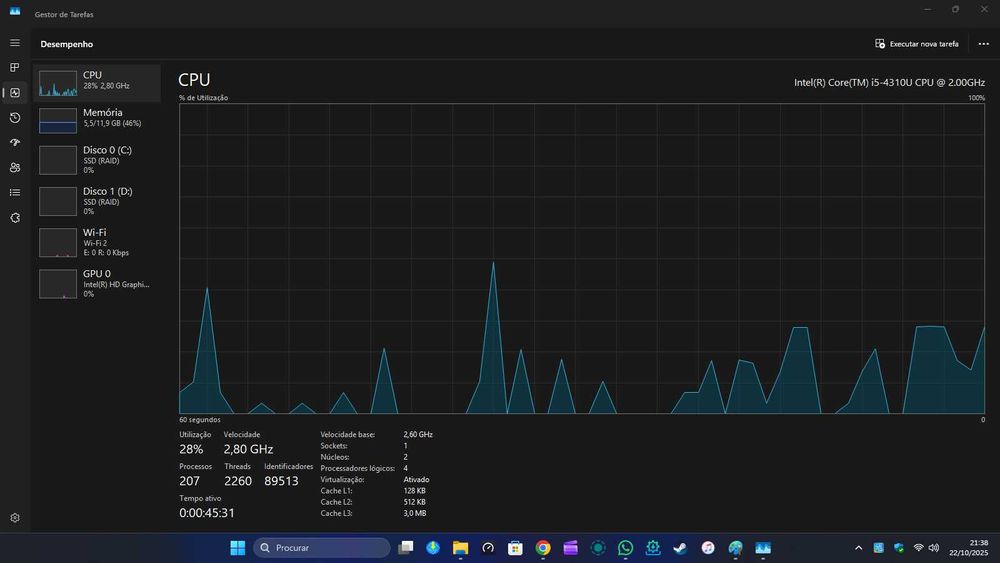Click the Desempenho page heading
The image size is (1000, 563).
click(x=66, y=44)
